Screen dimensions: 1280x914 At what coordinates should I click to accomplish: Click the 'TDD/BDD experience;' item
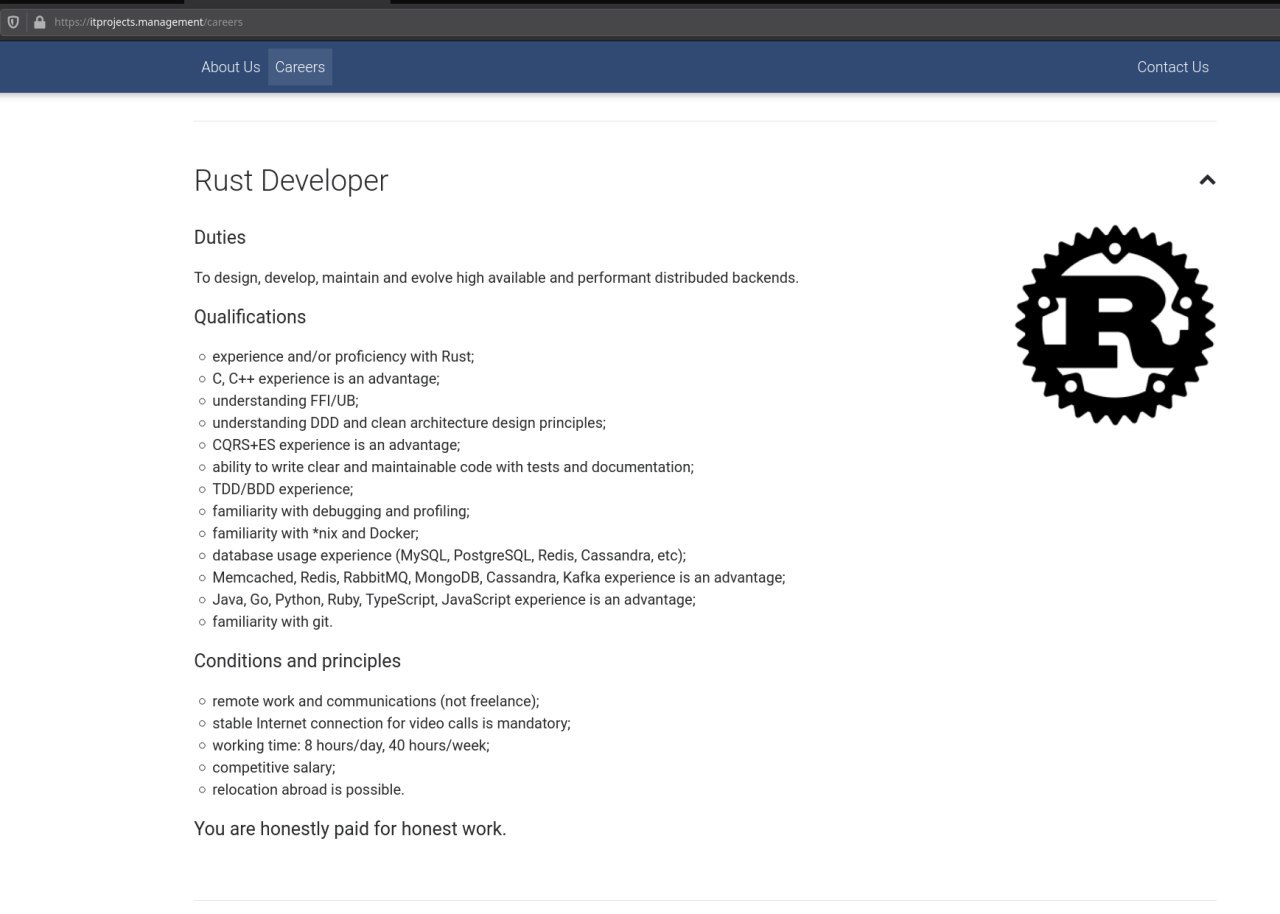[x=283, y=489]
